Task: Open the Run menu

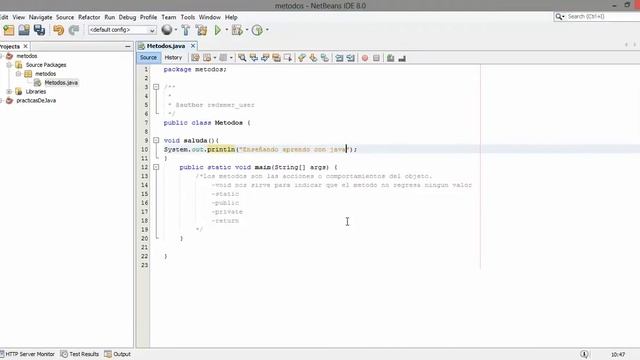Action: coord(109,17)
